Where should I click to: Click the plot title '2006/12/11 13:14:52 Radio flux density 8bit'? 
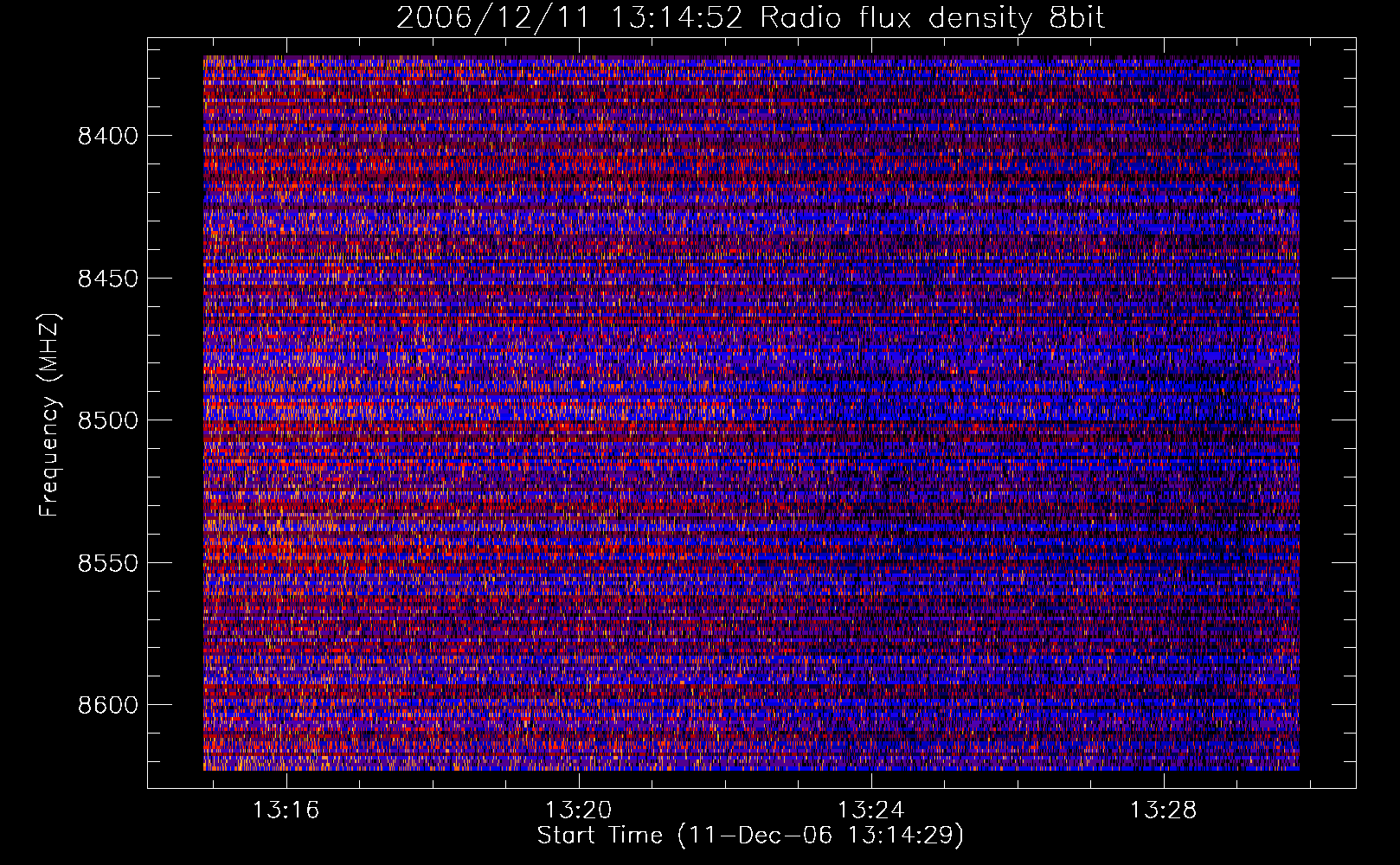[x=750, y=17]
